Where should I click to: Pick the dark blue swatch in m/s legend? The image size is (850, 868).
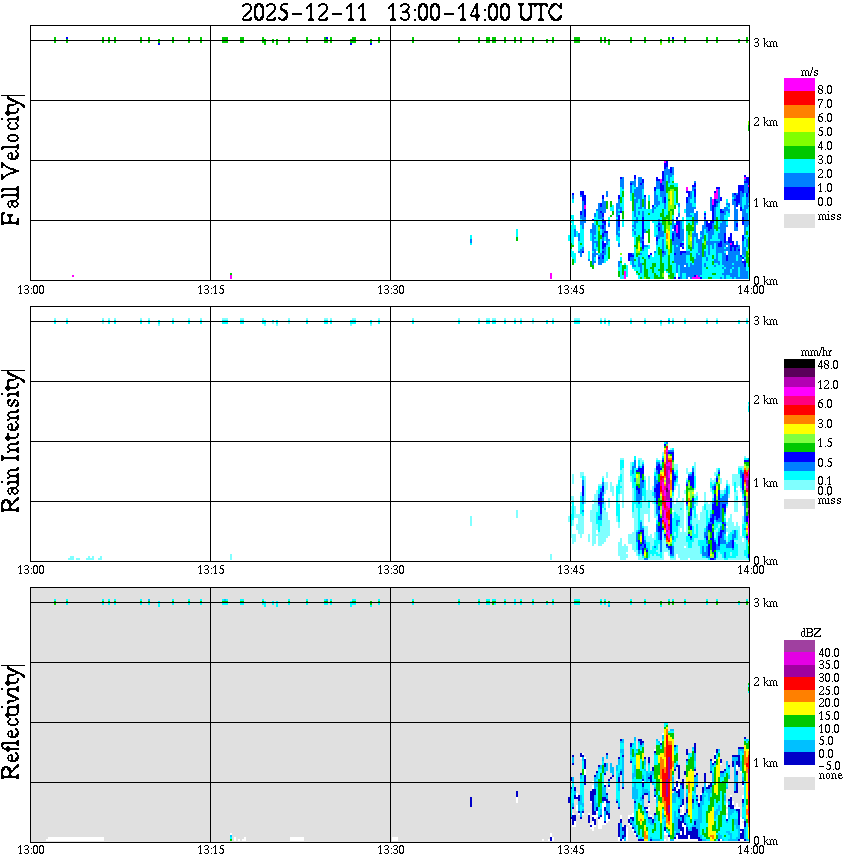[x=799, y=194]
